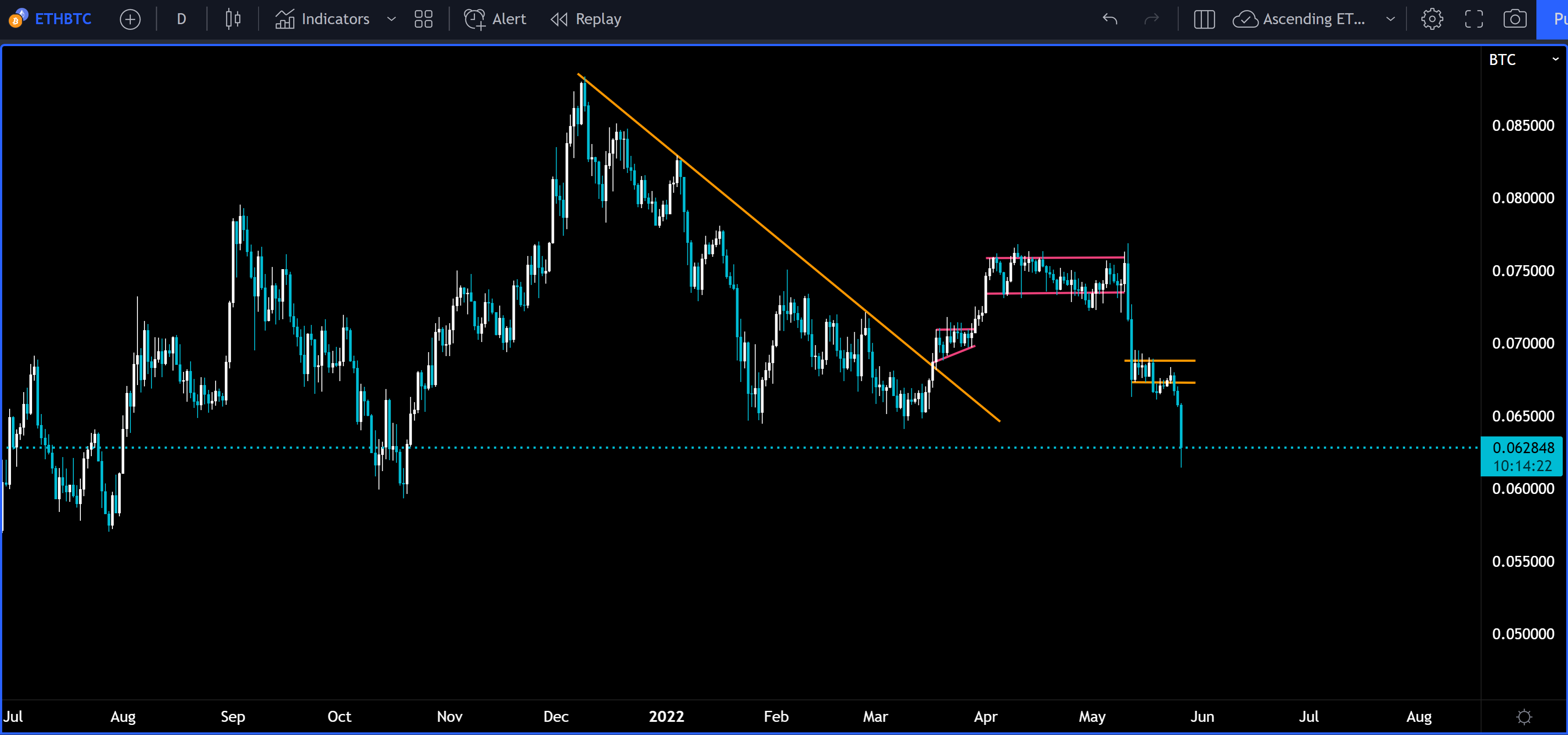
Task: Enter fullscreen mode
Action: 1474,19
